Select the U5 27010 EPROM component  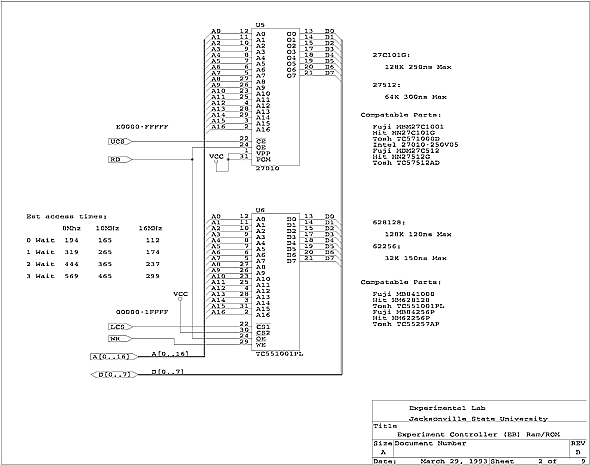[276, 97]
